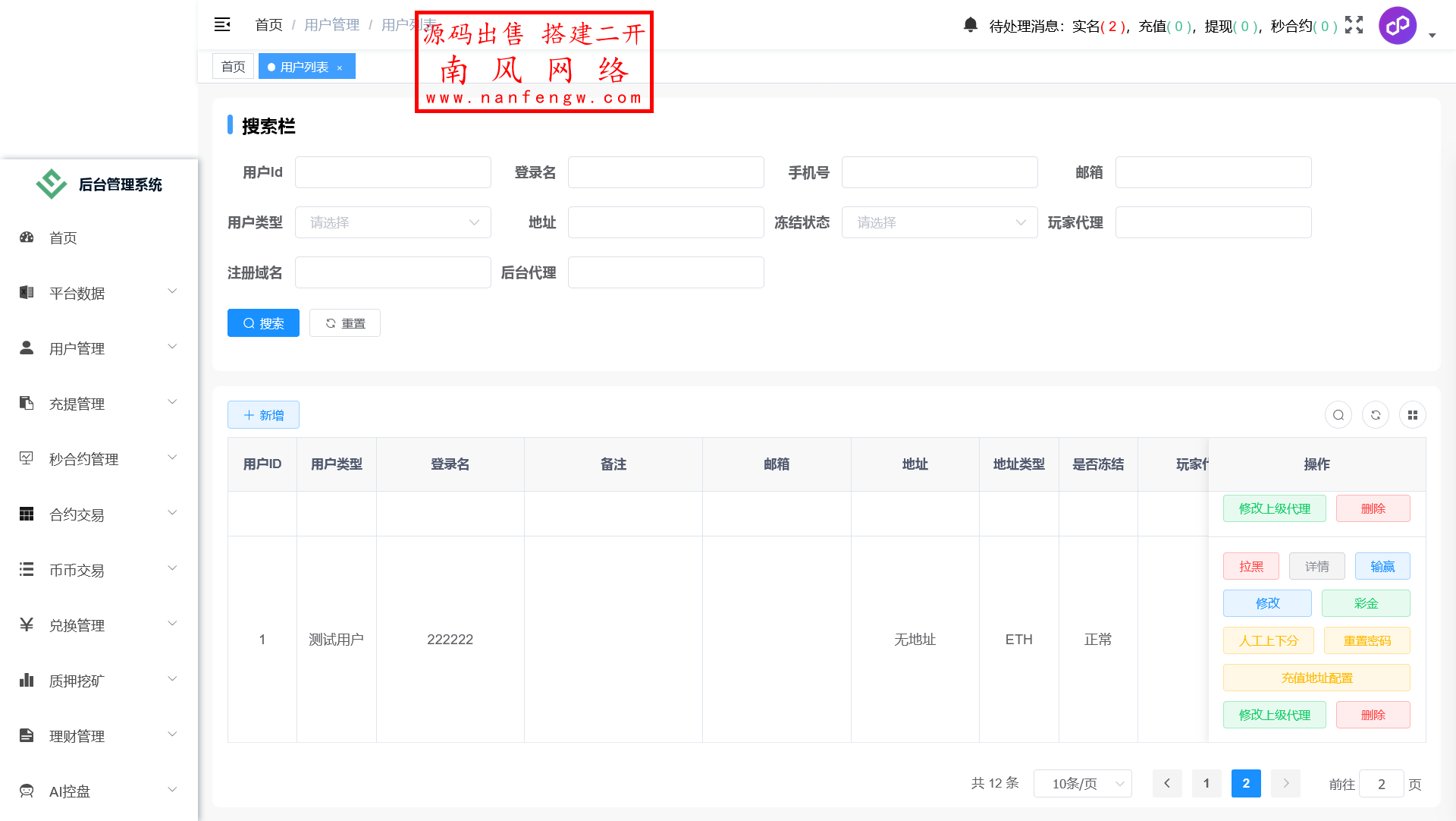
Task: Refresh the table with the refresh icon
Action: pos(1376,415)
